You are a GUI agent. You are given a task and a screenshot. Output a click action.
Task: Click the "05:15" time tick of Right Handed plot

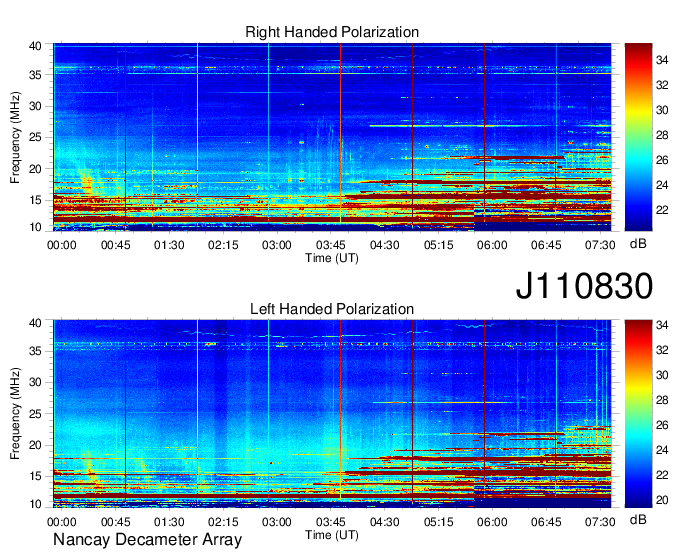coord(439,245)
